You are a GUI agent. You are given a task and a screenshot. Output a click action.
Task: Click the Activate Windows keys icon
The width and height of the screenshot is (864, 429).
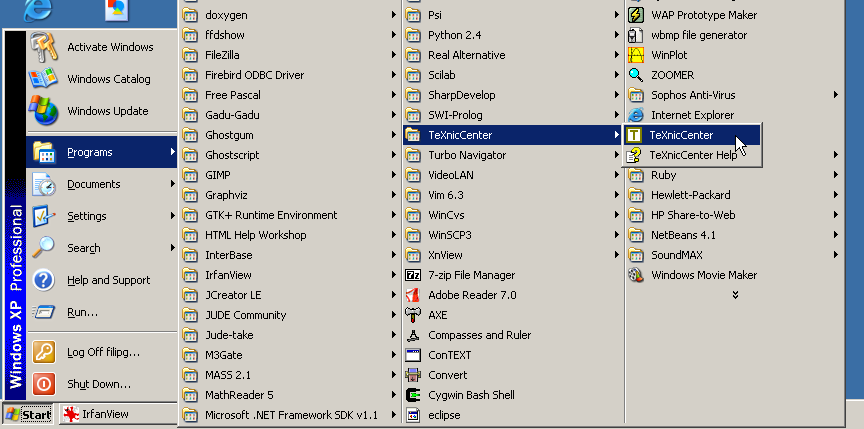tap(44, 47)
